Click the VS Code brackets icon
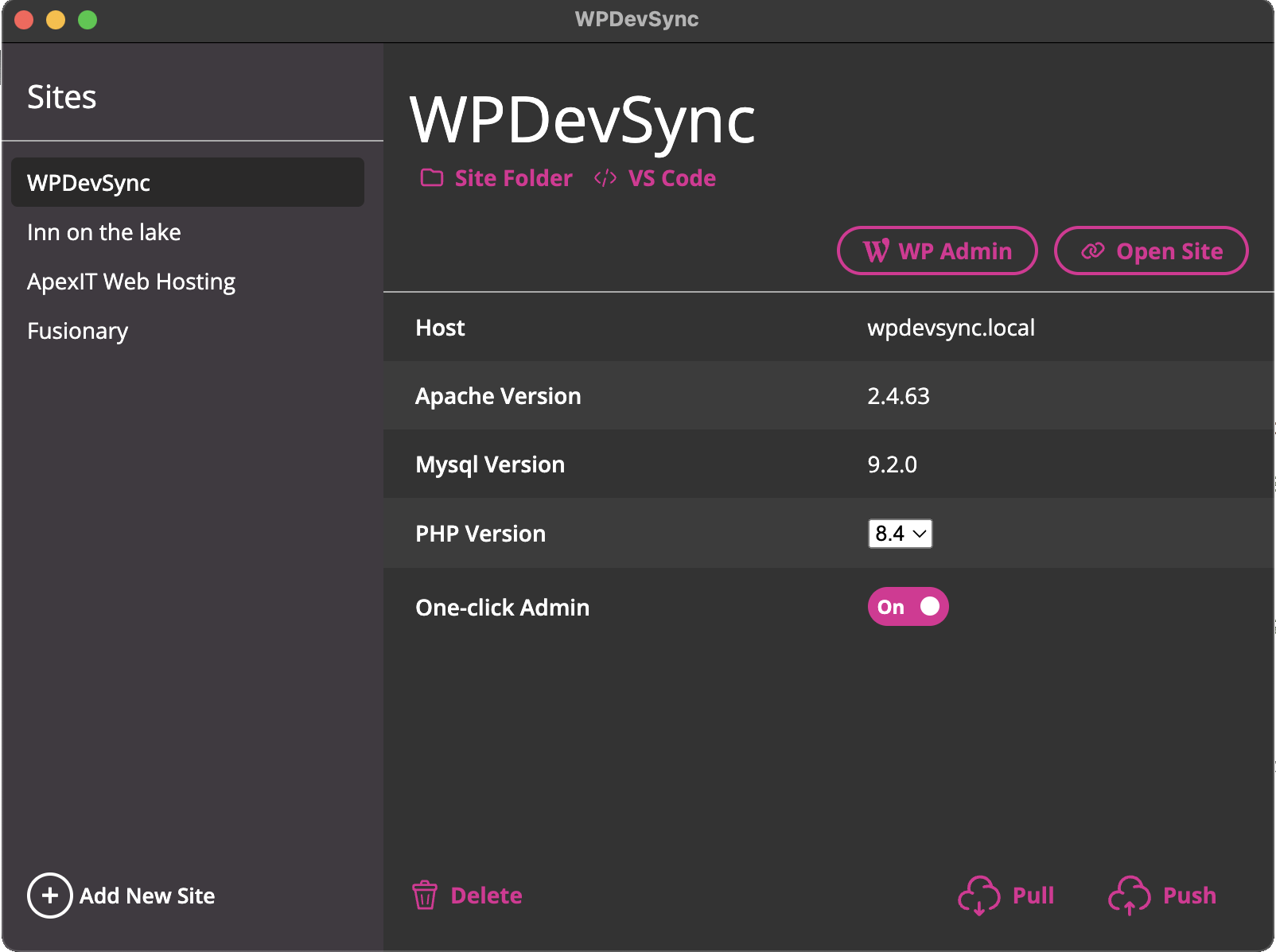Viewport: 1276px width, 952px height. pos(605,178)
